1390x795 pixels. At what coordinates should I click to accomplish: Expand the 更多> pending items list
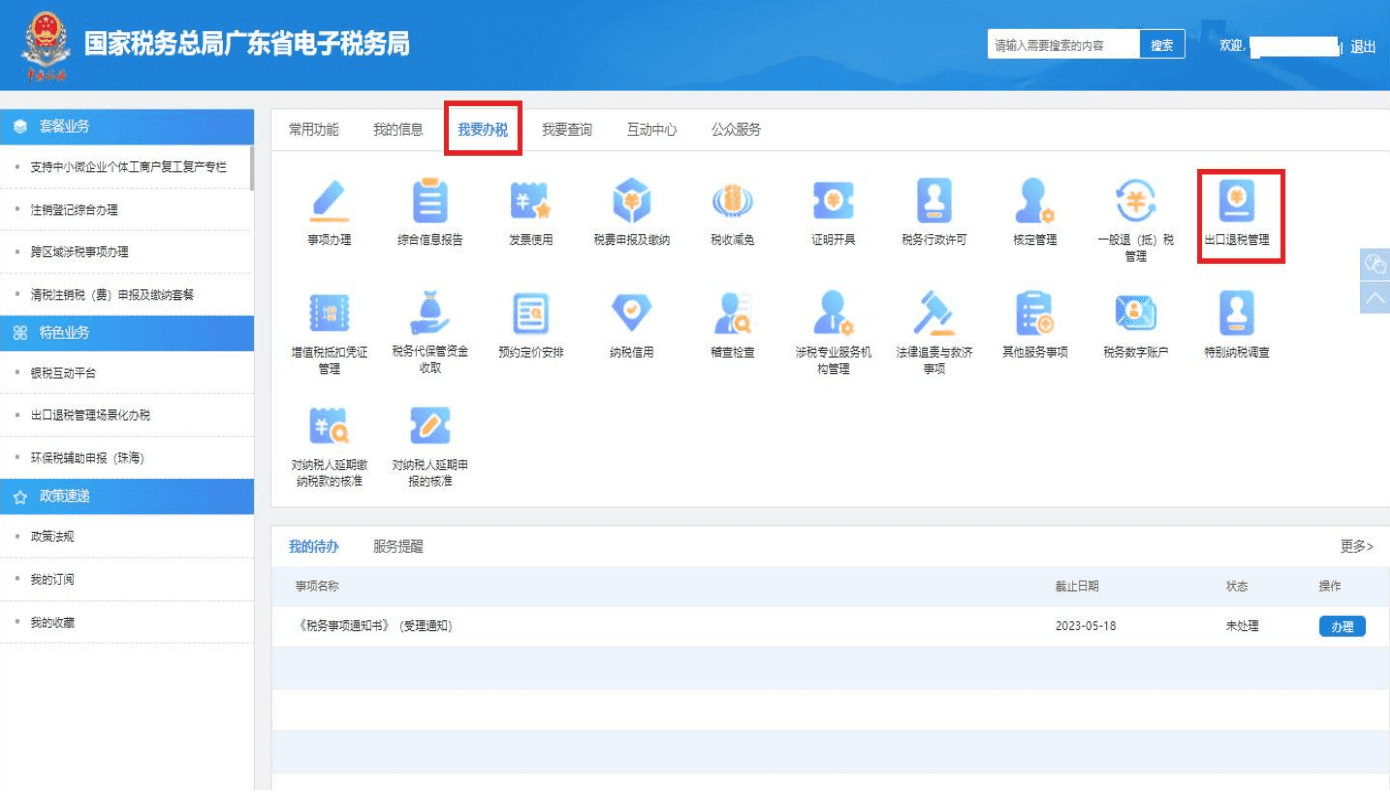point(1356,547)
